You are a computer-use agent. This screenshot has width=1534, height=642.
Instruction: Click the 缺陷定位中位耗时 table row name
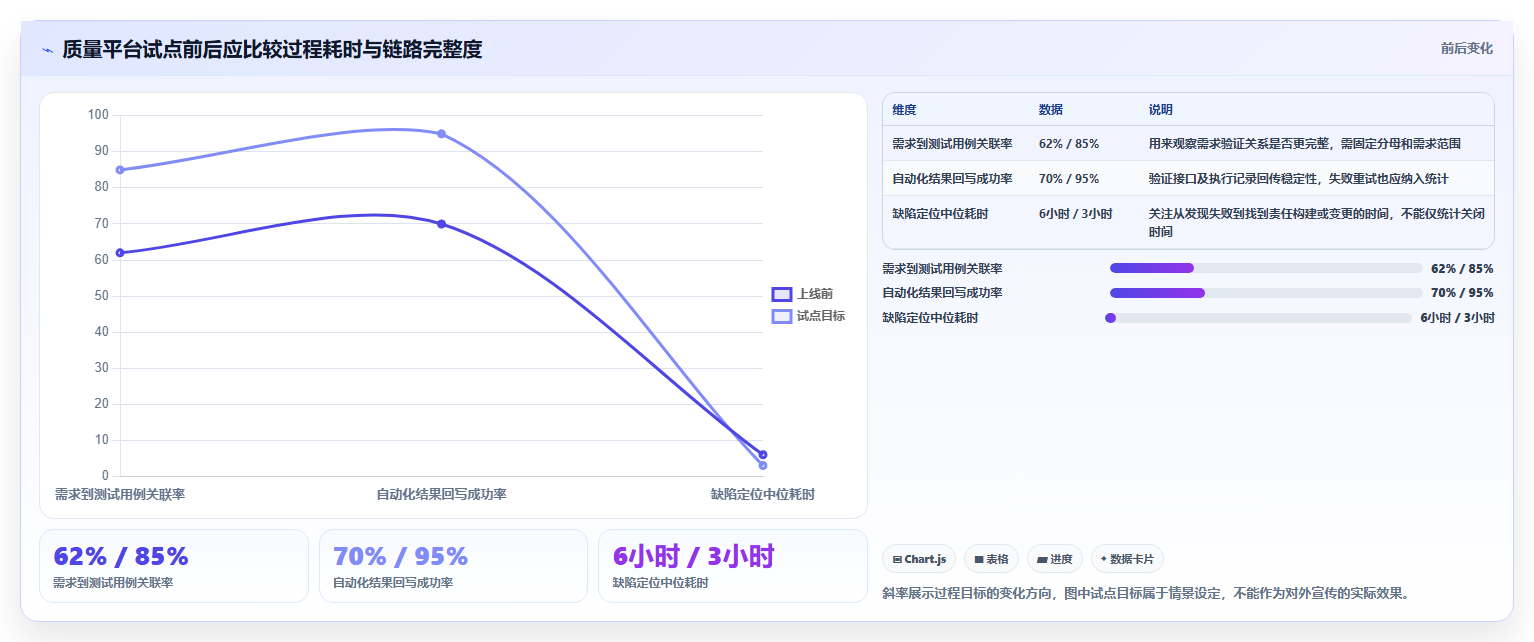(x=940, y=214)
